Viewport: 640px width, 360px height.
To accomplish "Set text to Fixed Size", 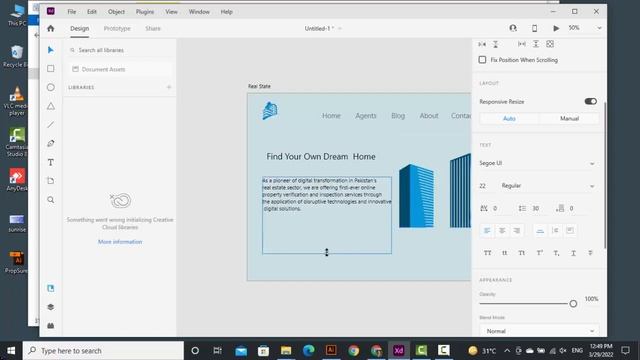I will coord(570,231).
